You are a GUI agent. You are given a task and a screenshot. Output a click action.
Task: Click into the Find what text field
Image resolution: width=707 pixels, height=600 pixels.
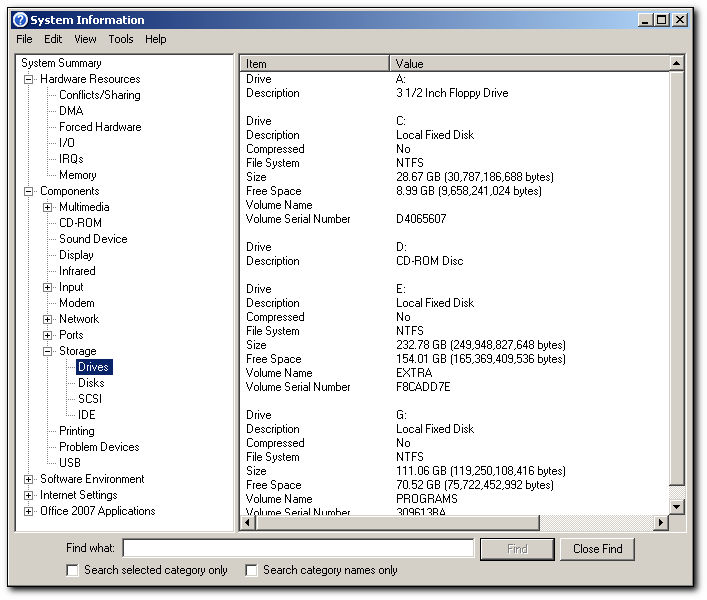298,549
